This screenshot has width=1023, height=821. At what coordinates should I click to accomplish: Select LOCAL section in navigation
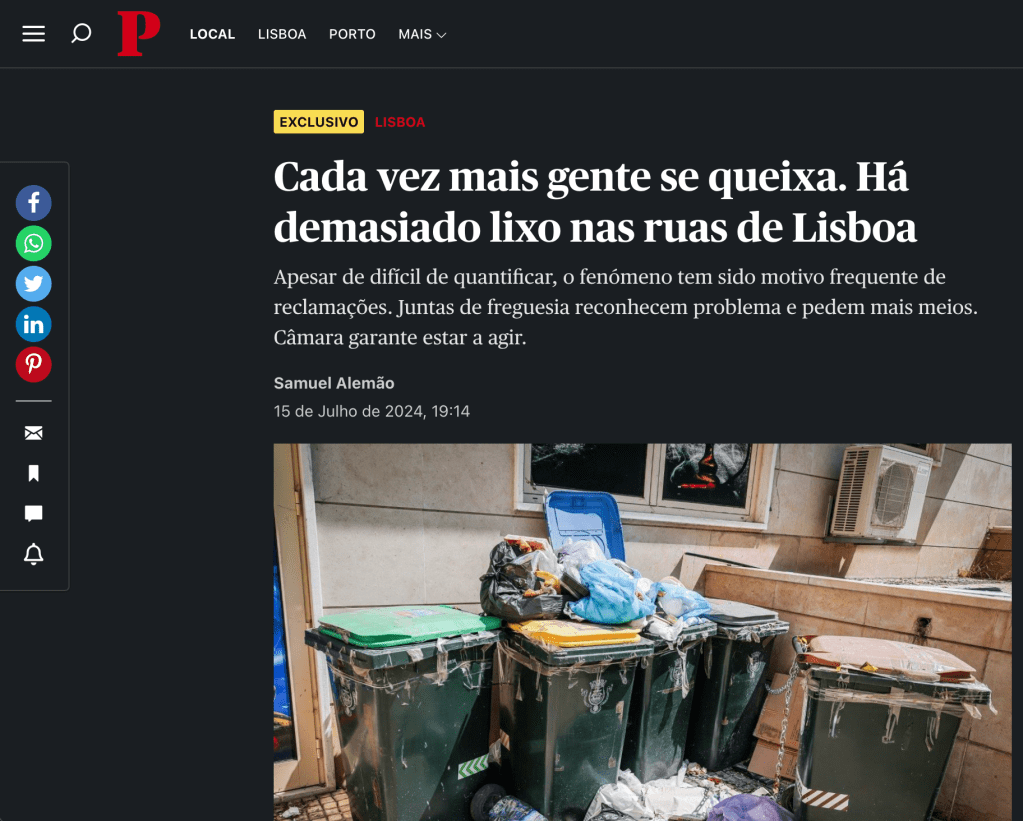pos(212,34)
